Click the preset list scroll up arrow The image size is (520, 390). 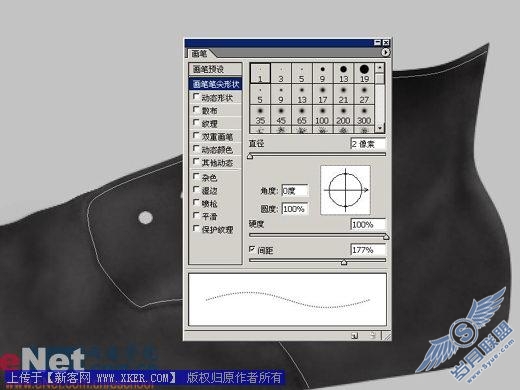tap(379, 68)
